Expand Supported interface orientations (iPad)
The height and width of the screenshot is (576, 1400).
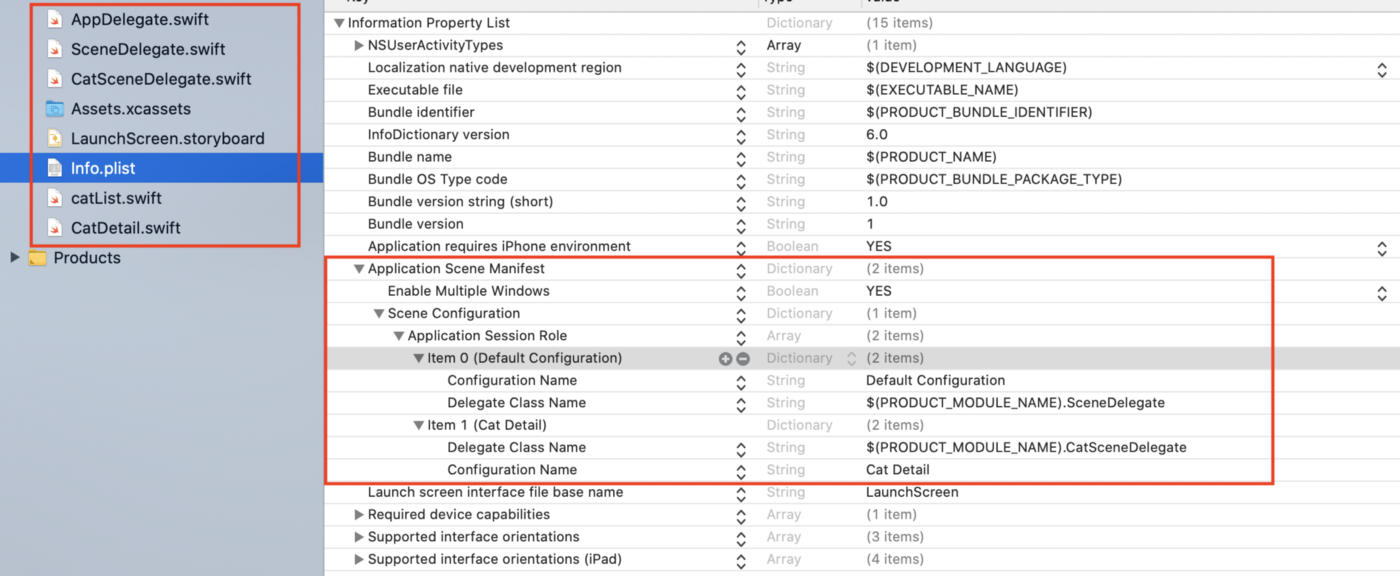359,560
